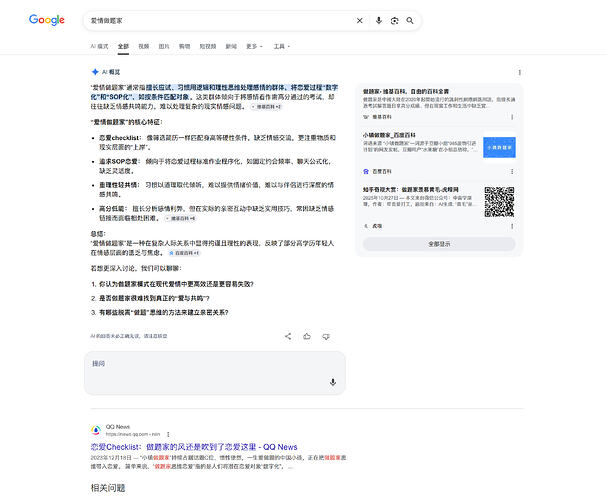Open the 百度百科 +1 citation chip
607x500 pixels.
184,253
